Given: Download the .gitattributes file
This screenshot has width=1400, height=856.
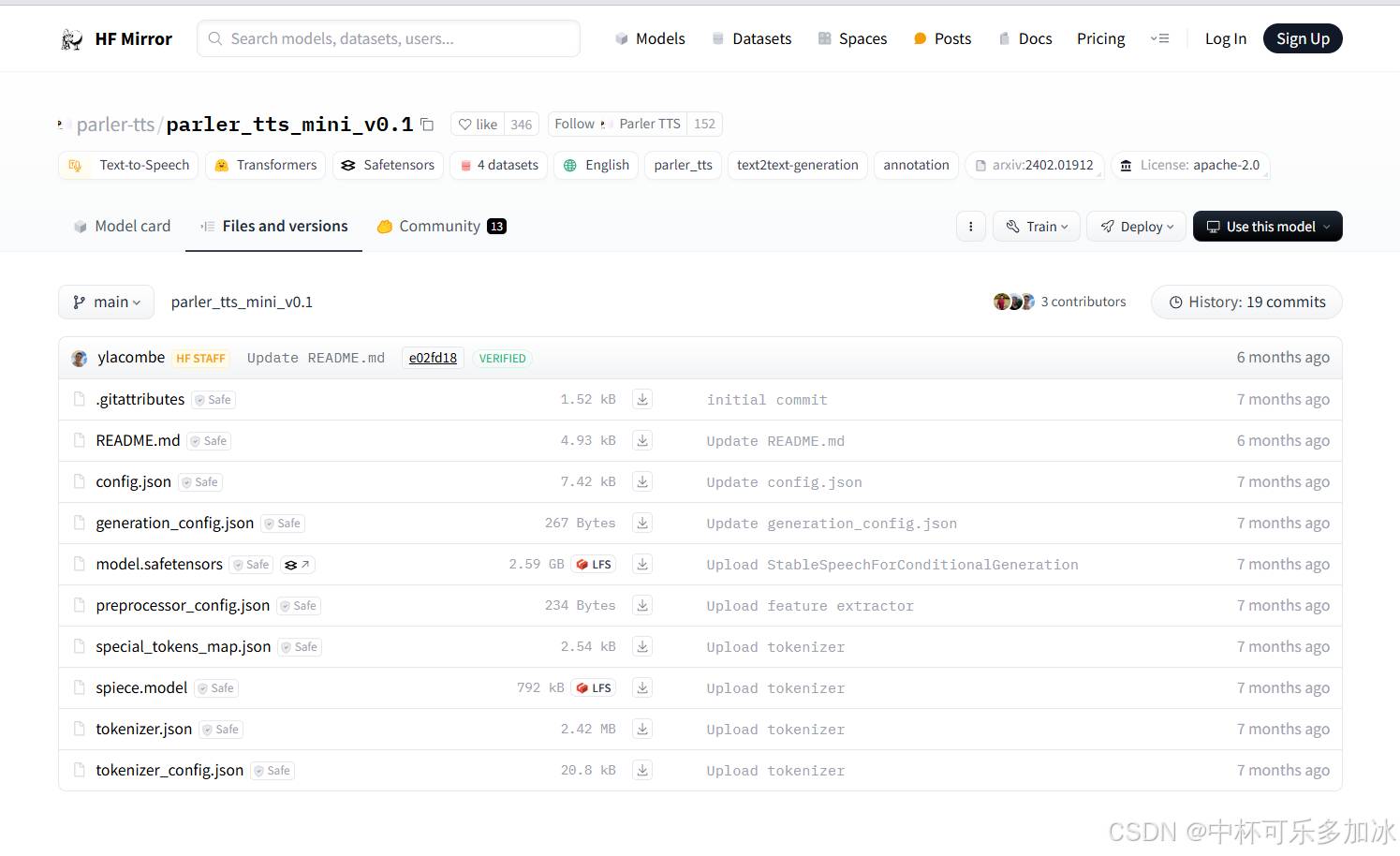Looking at the screenshot, I should 642,399.
